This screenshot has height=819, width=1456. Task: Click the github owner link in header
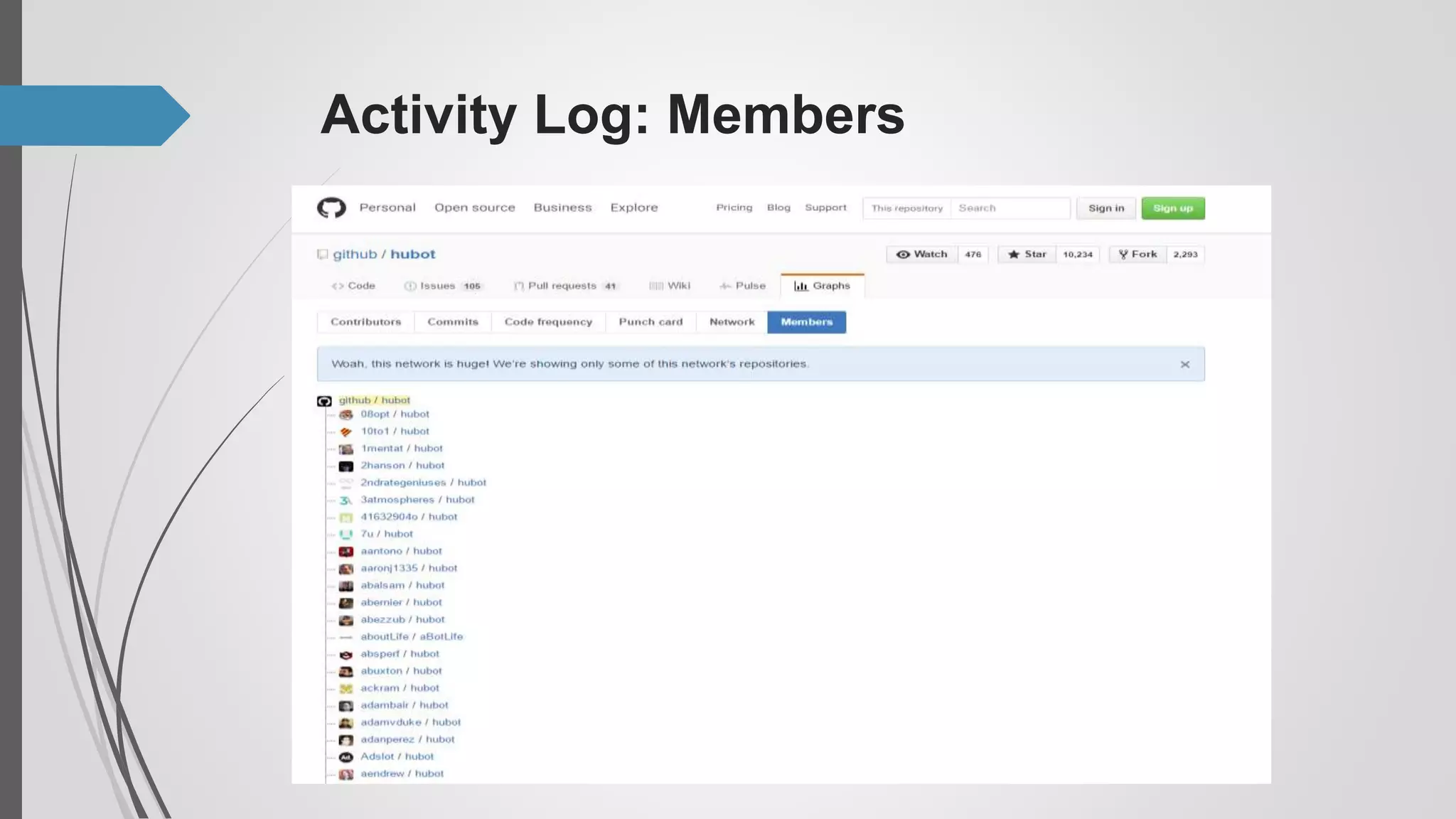(355, 255)
